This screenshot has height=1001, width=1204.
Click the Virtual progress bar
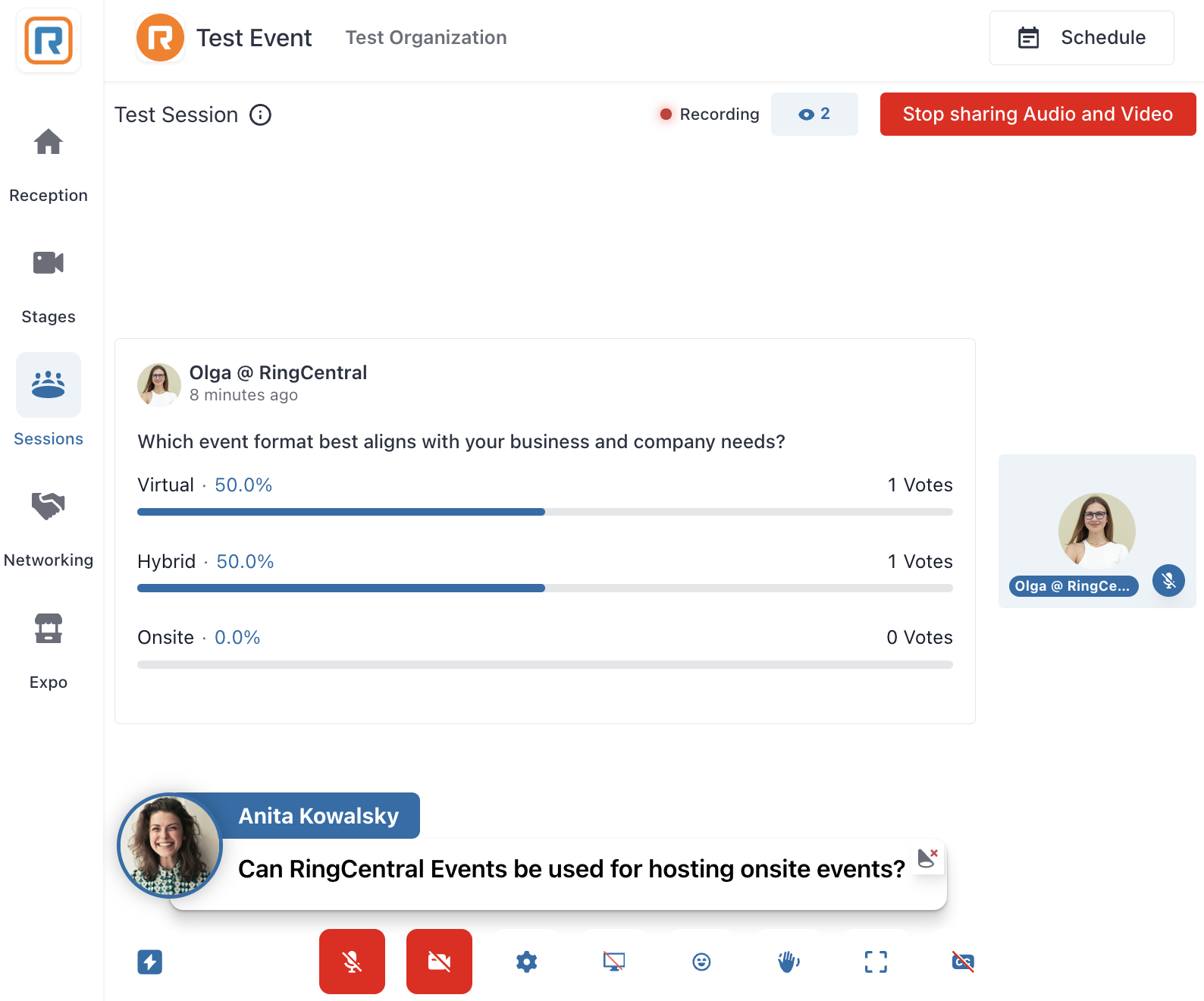click(x=545, y=512)
